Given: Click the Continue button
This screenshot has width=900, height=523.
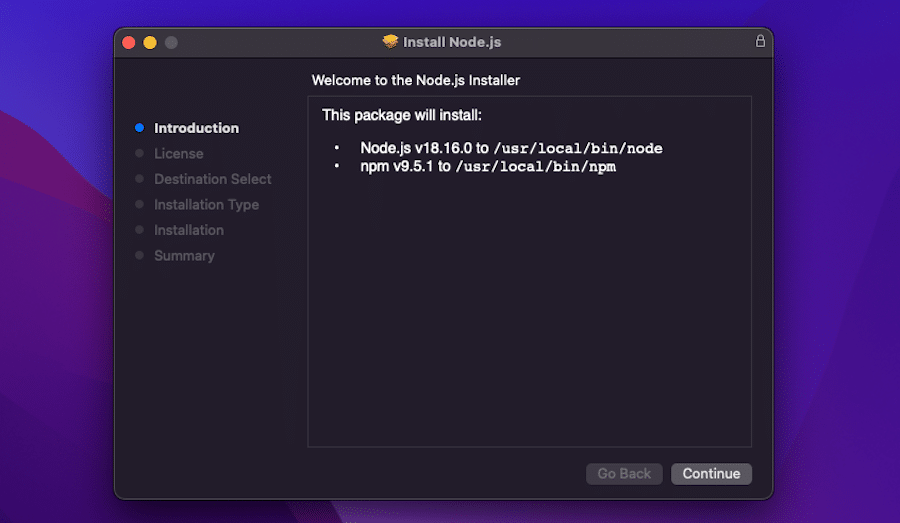Looking at the screenshot, I should pyautogui.click(x=711, y=474).
